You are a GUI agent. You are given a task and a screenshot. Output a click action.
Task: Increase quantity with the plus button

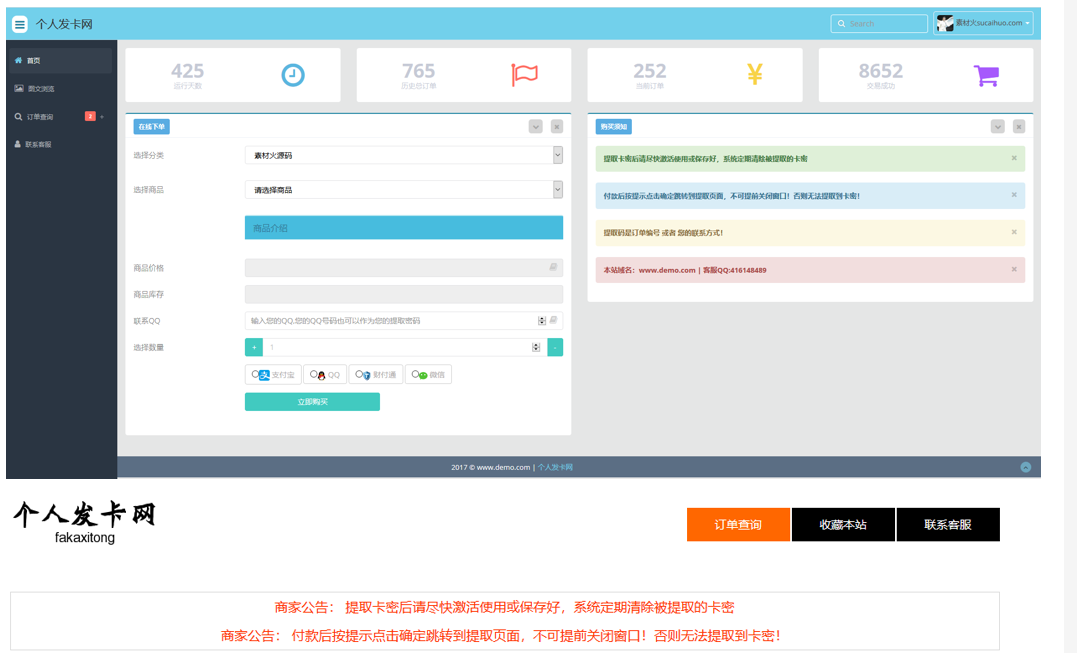pyautogui.click(x=254, y=347)
